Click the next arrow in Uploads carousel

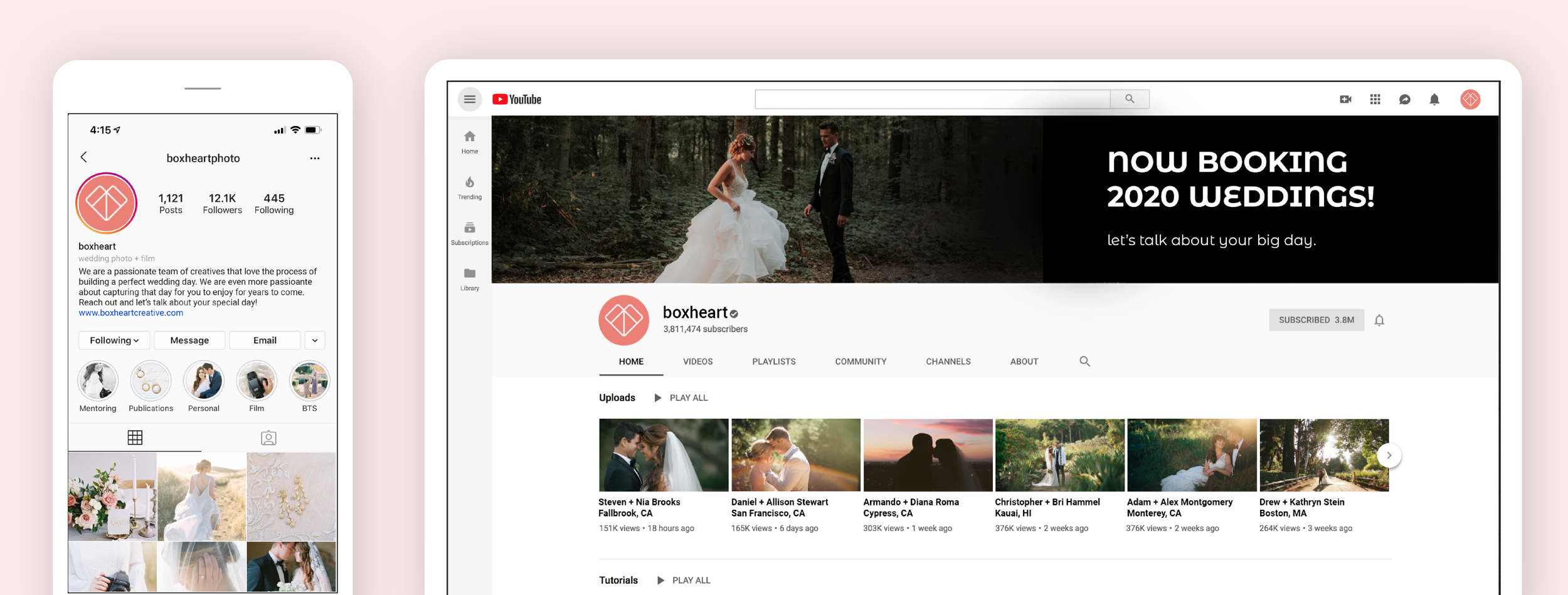pyautogui.click(x=1389, y=455)
